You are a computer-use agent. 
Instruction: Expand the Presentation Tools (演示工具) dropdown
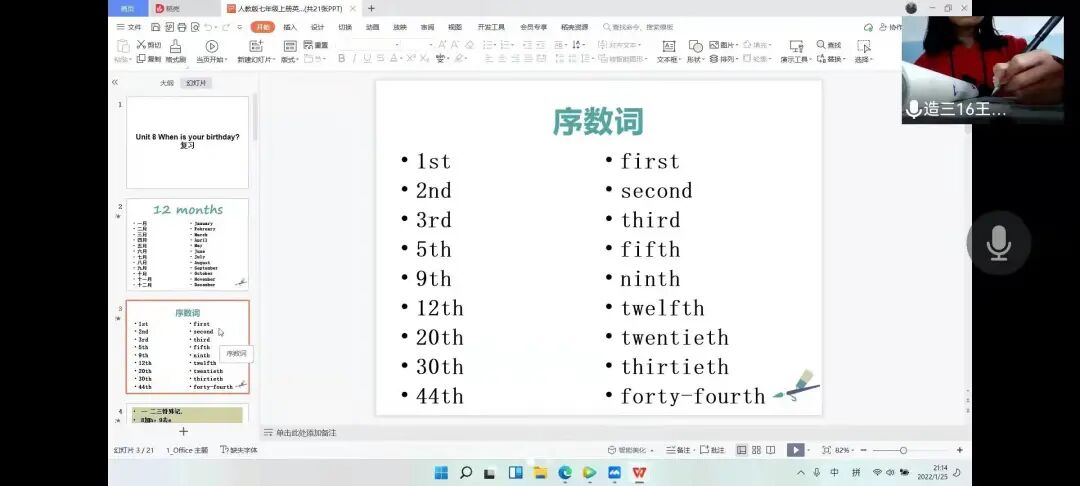pos(796,60)
